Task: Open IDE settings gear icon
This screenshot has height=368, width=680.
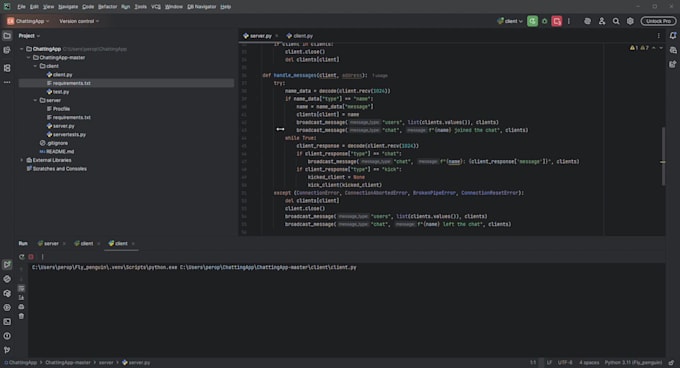Action: coord(630,21)
